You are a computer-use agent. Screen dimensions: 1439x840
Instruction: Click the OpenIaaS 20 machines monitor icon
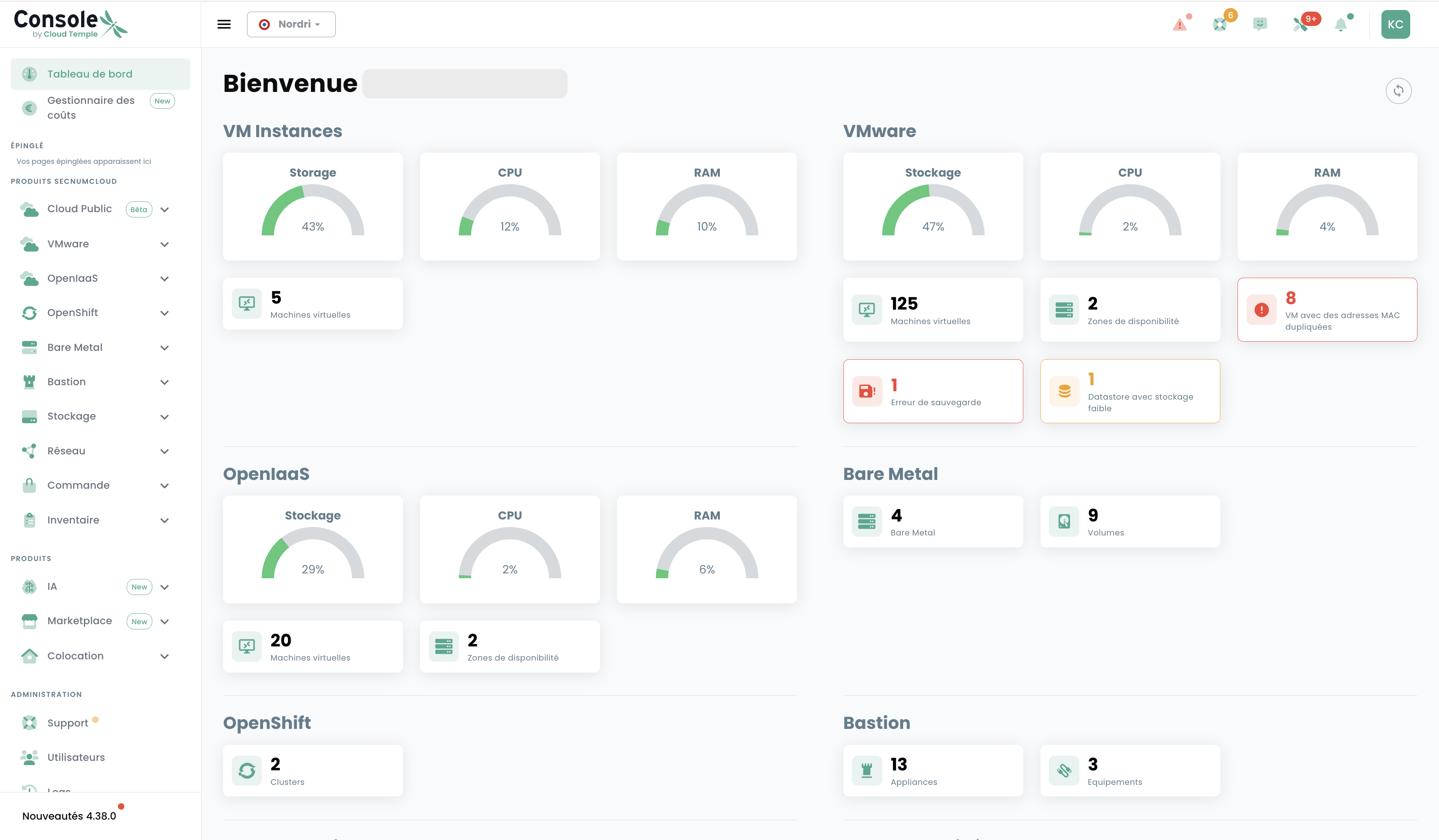[x=247, y=647]
